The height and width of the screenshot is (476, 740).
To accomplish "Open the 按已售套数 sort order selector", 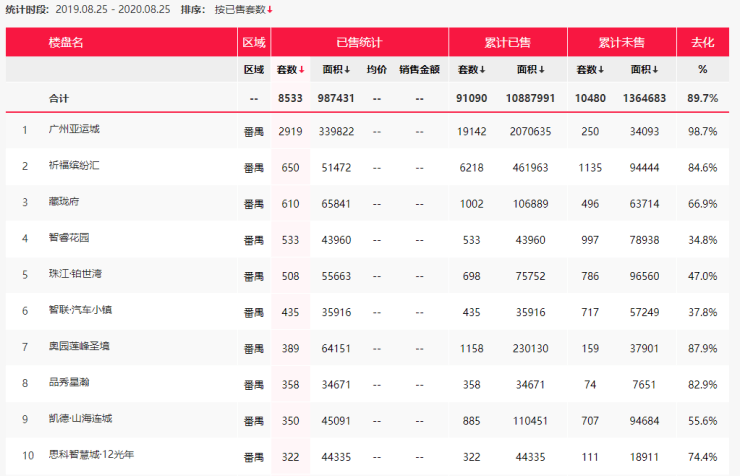I will [x=241, y=10].
